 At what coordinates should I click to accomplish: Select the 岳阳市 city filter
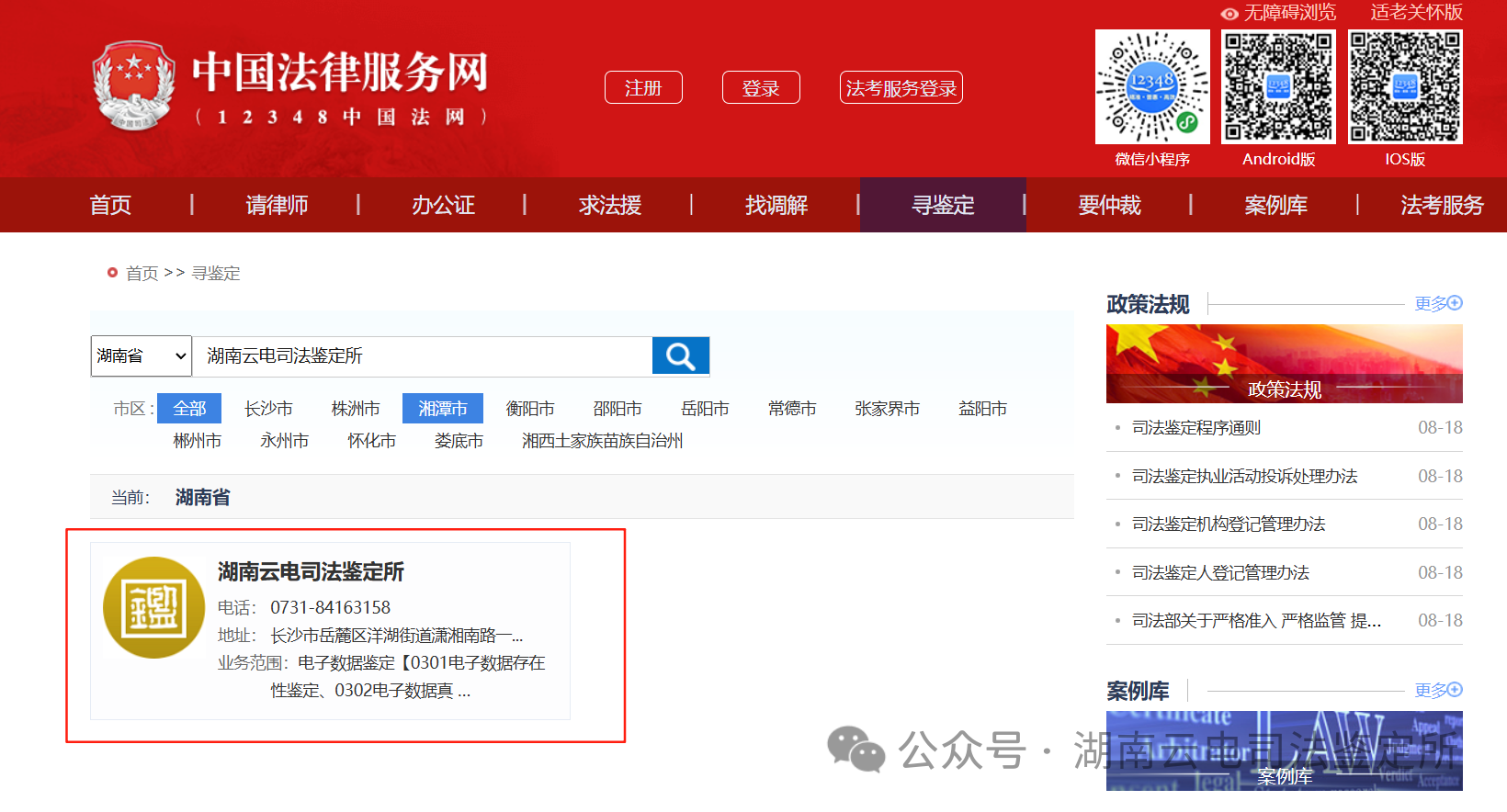(705, 408)
